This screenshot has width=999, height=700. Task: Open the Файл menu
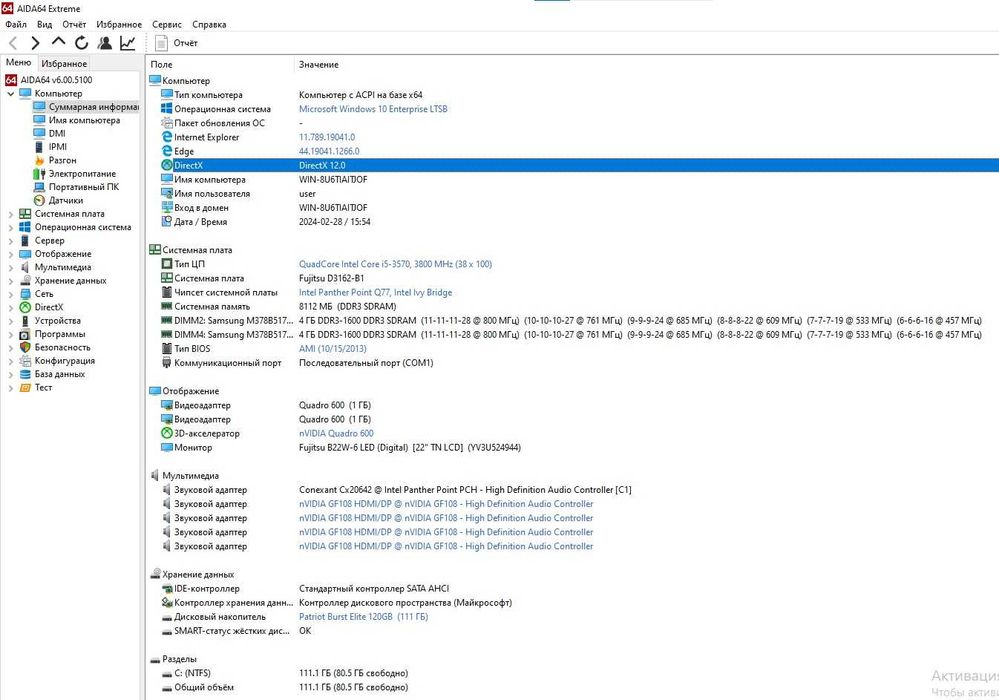(16, 24)
